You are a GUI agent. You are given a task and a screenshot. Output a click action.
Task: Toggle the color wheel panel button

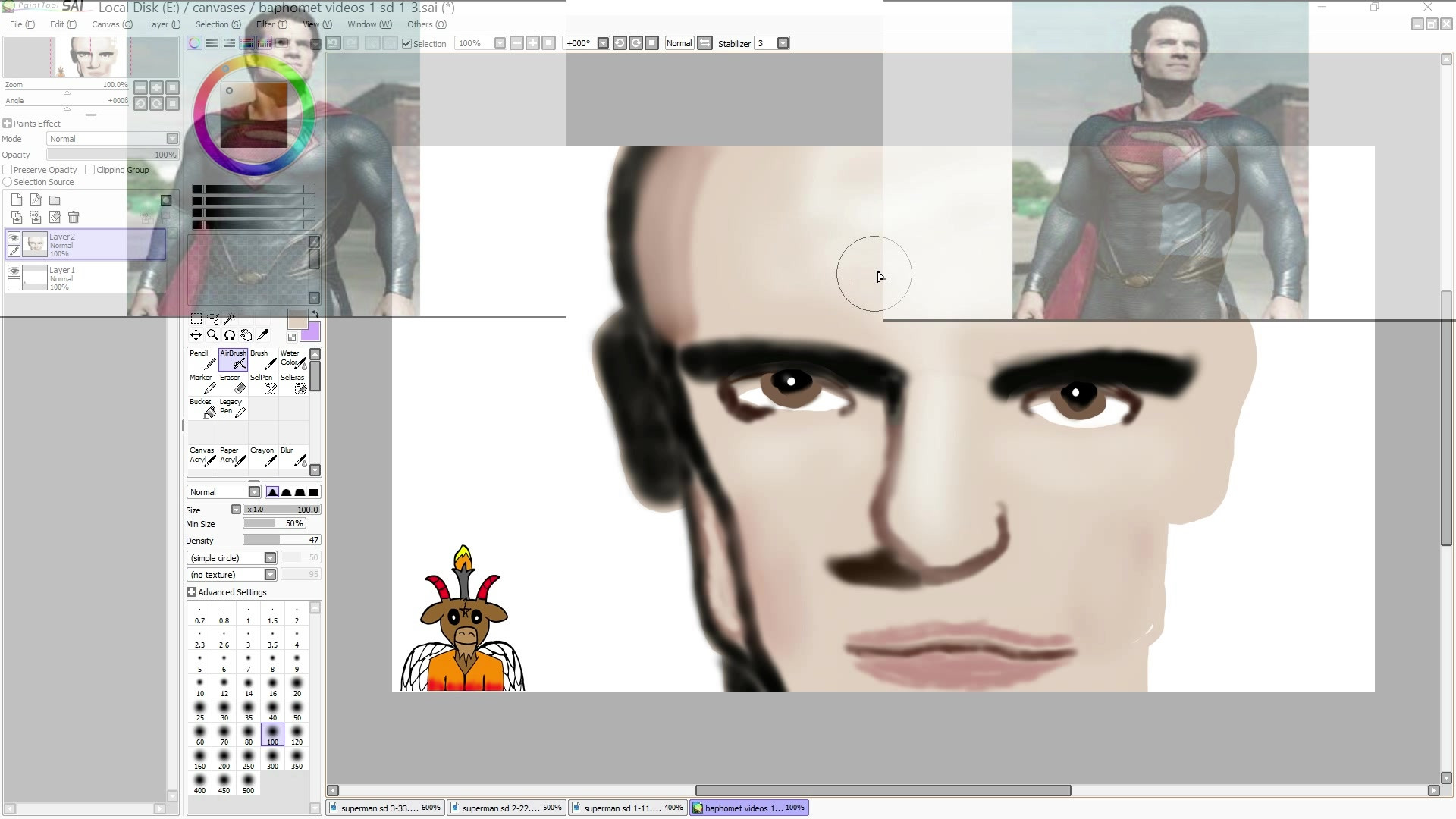point(195,43)
